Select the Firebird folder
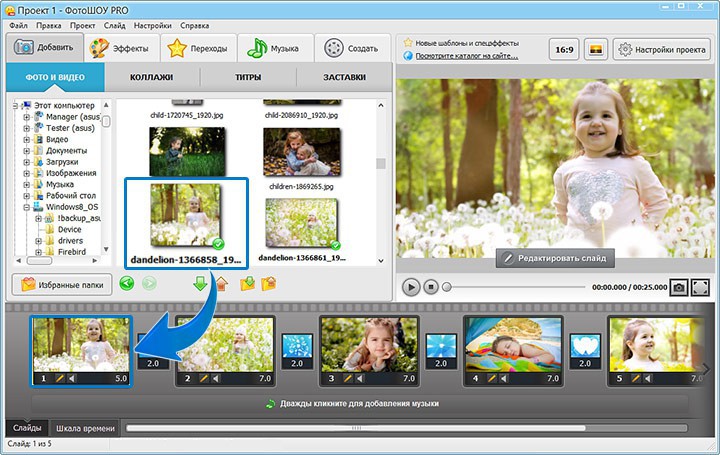720x455 pixels. tap(72, 252)
